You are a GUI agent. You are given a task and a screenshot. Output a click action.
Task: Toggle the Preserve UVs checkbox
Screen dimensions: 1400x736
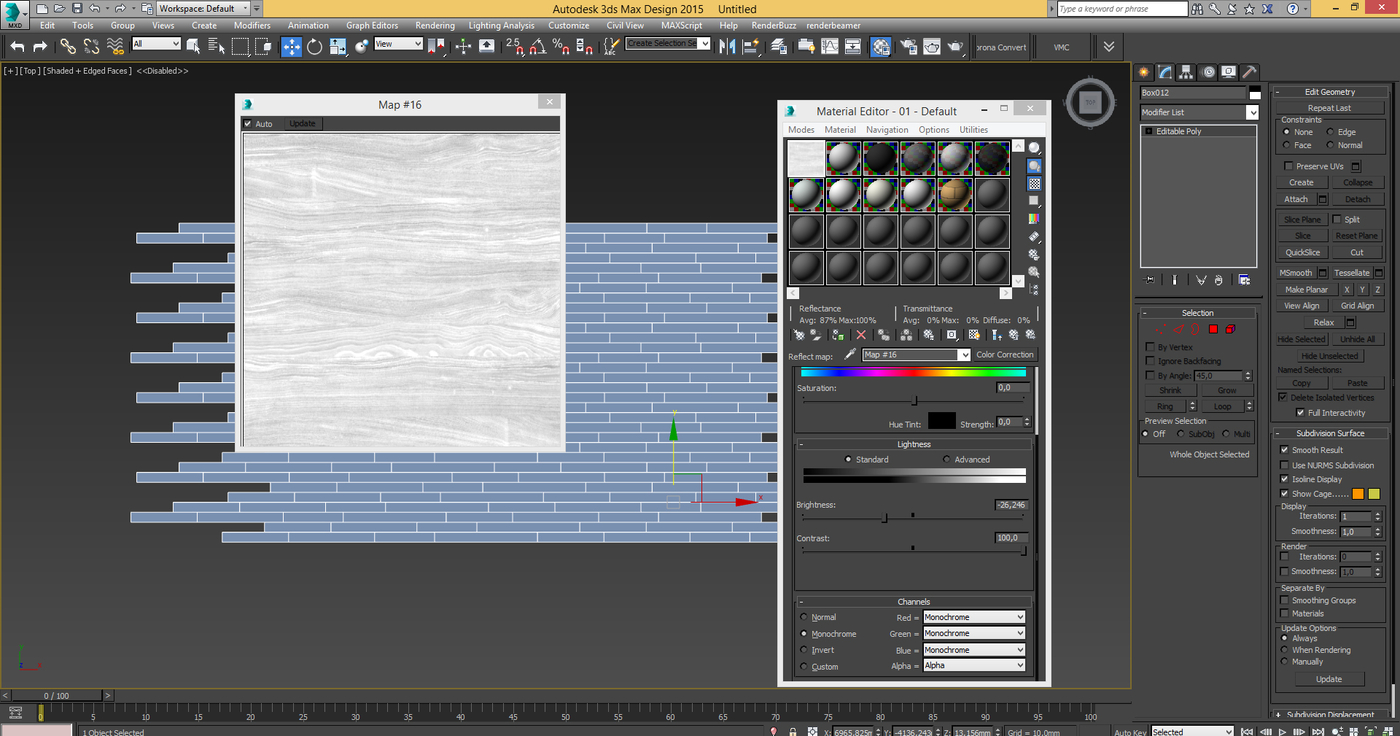point(1288,166)
